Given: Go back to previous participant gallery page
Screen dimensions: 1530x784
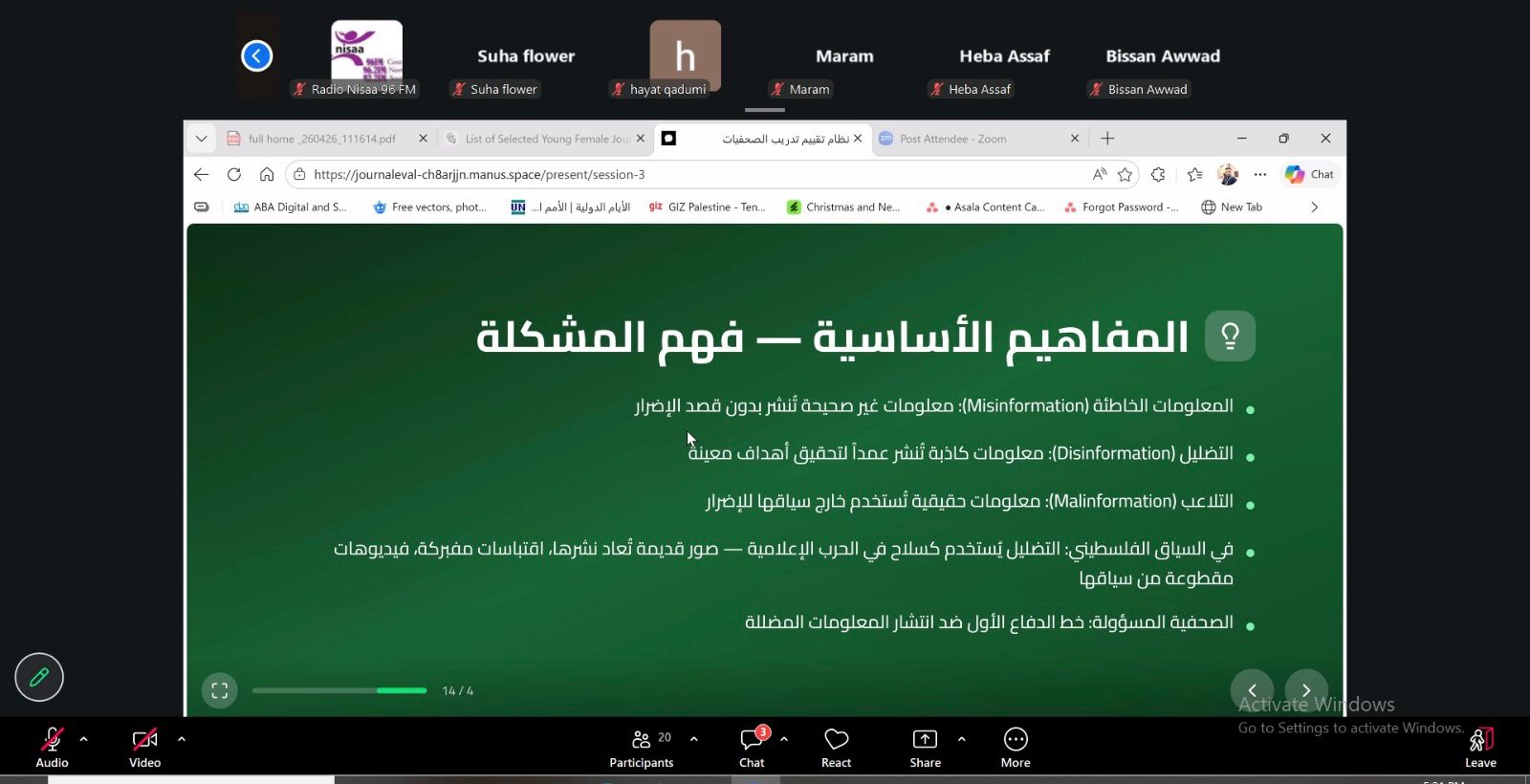Looking at the screenshot, I should [x=256, y=55].
